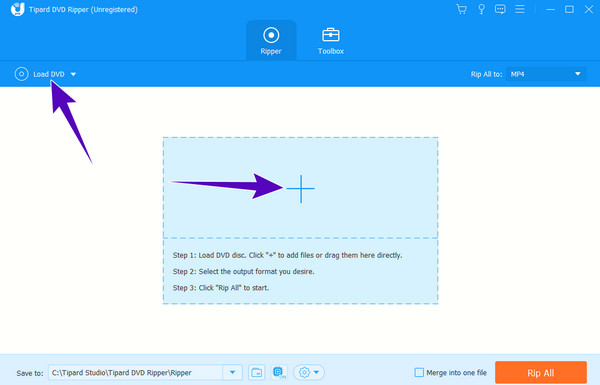Viewport: 600px width, 385px height.
Task: Minimize the Tipard DVD Ripper window
Action: pyautogui.click(x=551, y=9)
